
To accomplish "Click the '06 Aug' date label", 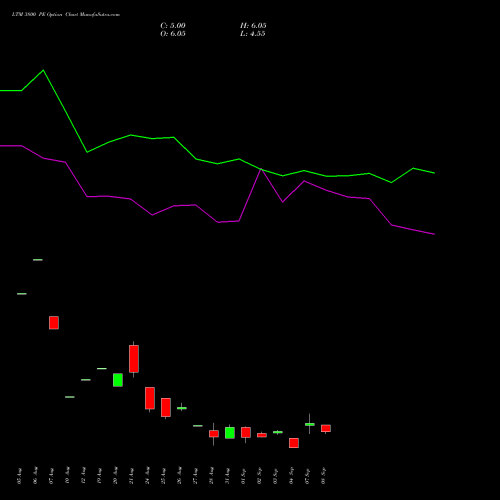I will click(x=35, y=476).
